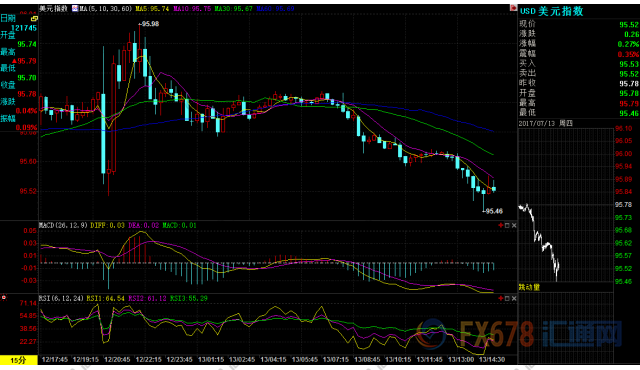Maximize the RSI indicator panel
Viewport: 640px width, 370px height.
tap(507, 298)
